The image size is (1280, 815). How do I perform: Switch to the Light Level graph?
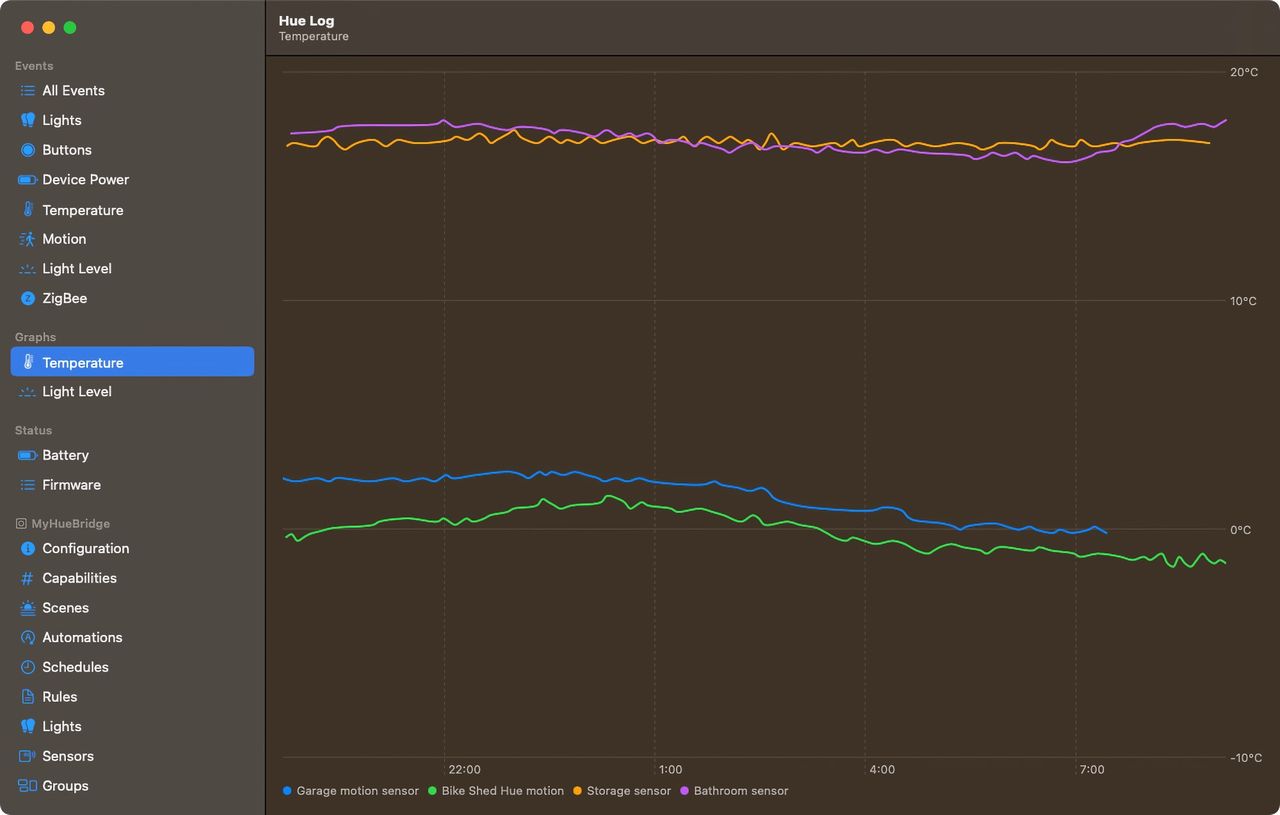tap(77, 392)
